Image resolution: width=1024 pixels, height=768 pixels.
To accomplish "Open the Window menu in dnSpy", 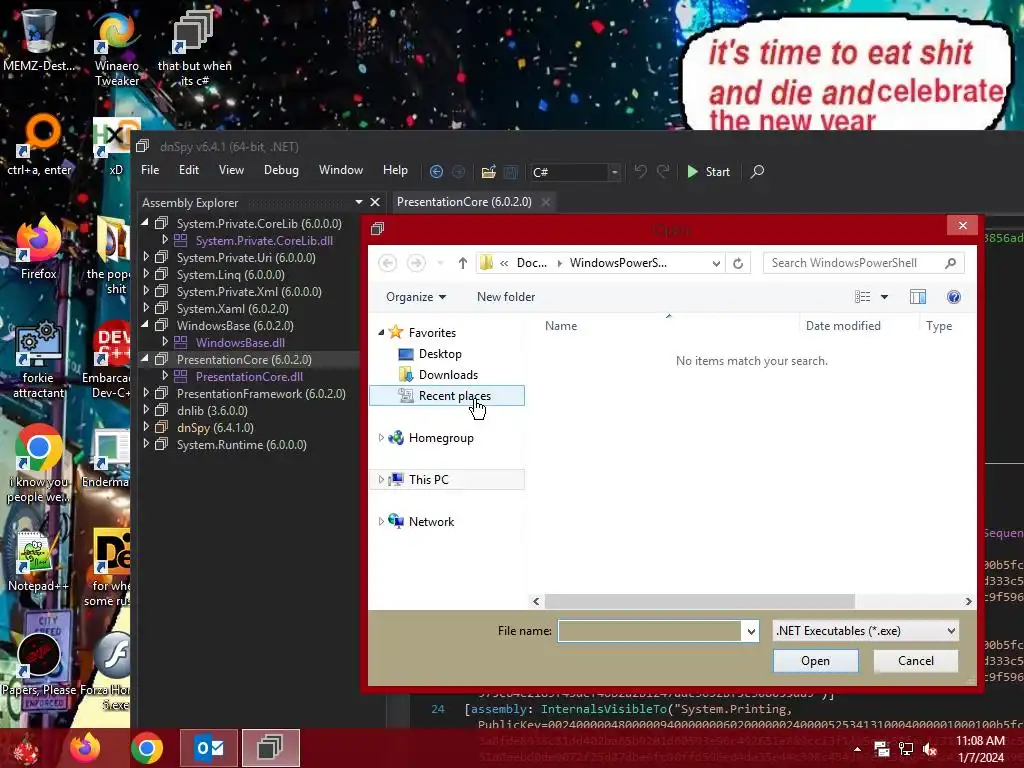I will [x=340, y=170].
